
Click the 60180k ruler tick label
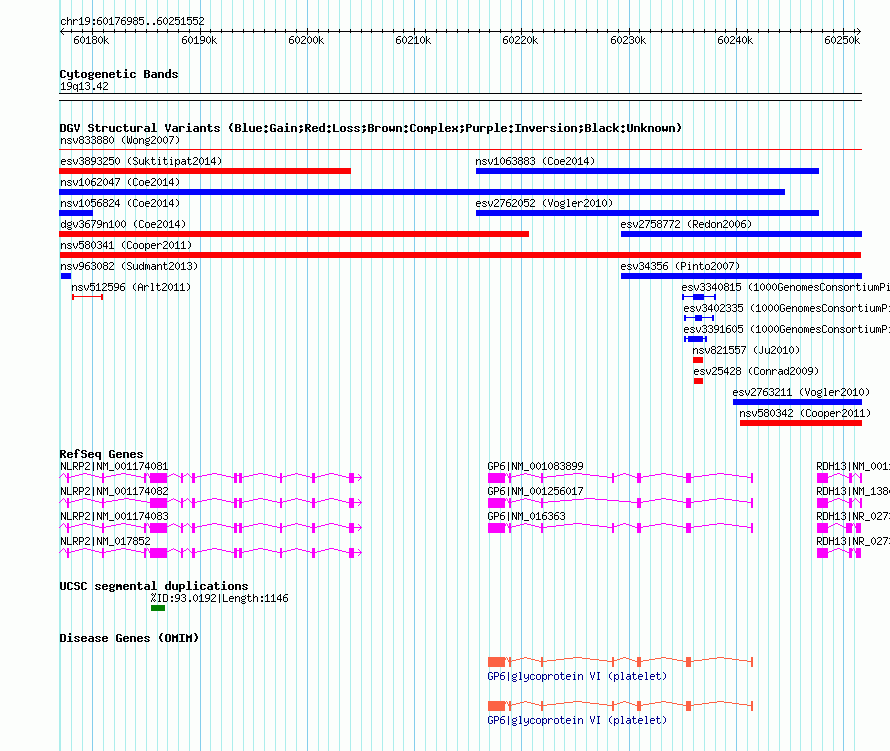coord(91,40)
